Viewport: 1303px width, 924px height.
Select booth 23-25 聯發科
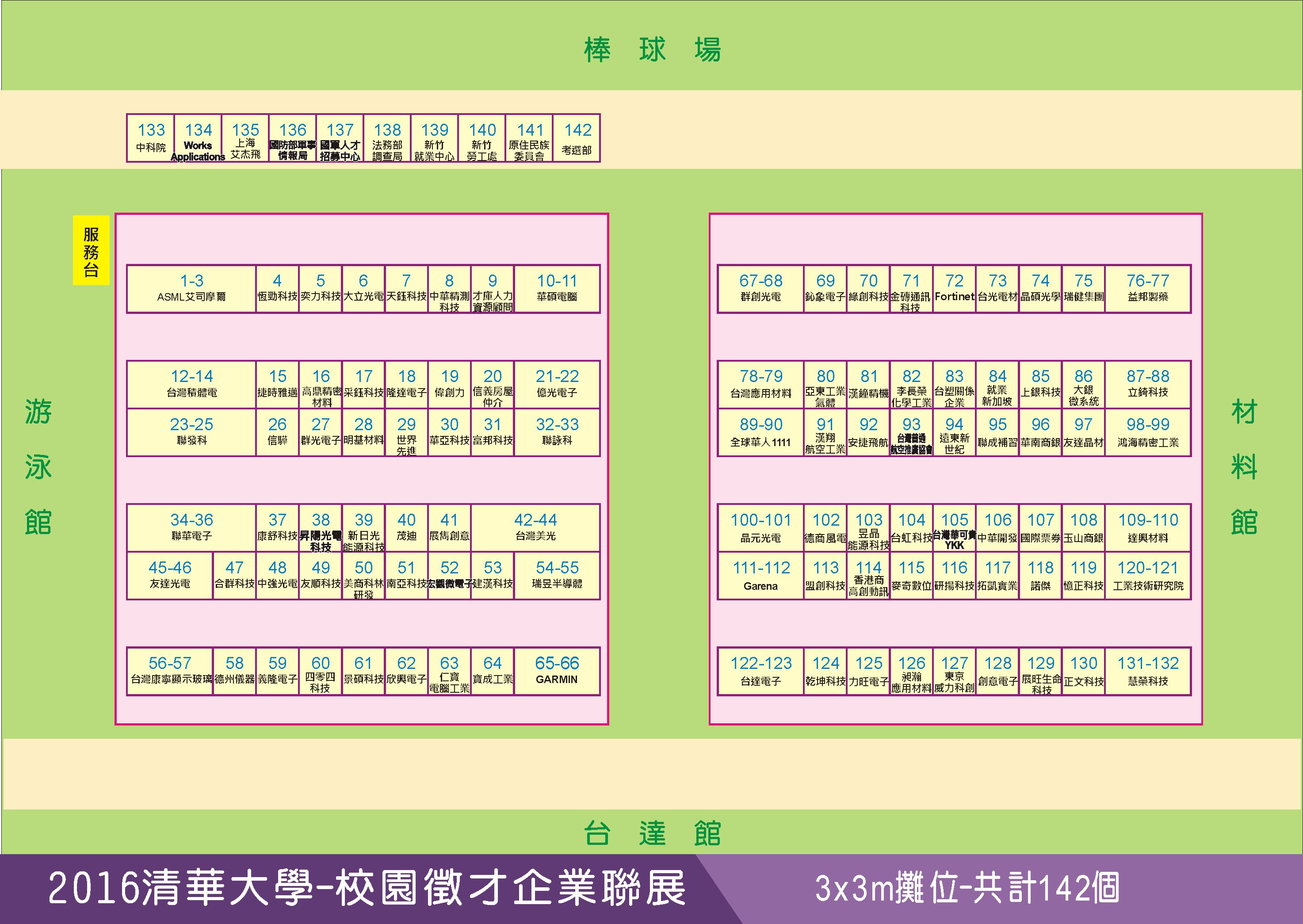(x=191, y=432)
